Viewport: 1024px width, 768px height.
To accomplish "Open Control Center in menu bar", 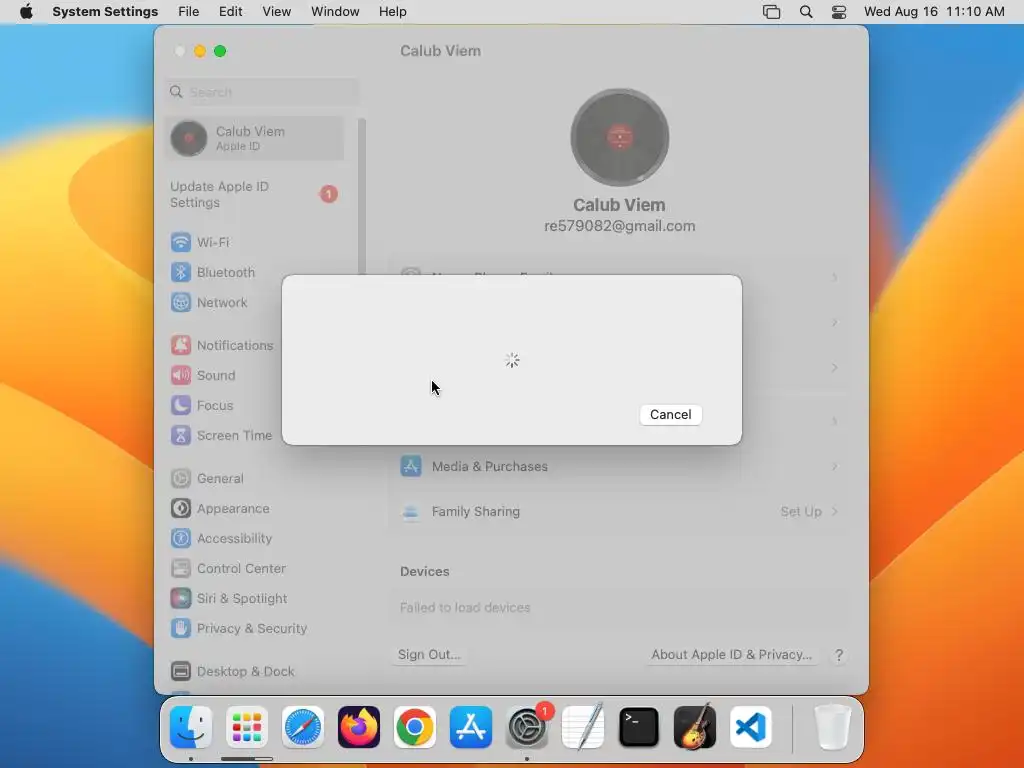I will point(839,12).
